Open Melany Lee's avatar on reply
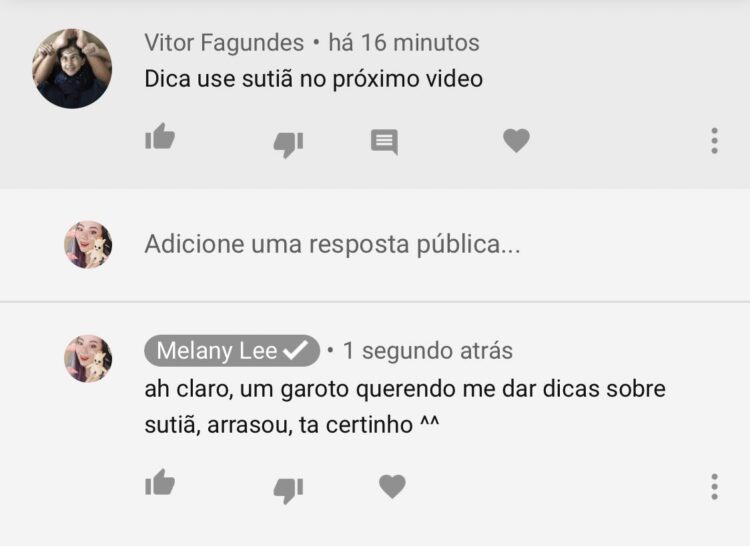The height and width of the screenshot is (546, 750). [88, 359]
